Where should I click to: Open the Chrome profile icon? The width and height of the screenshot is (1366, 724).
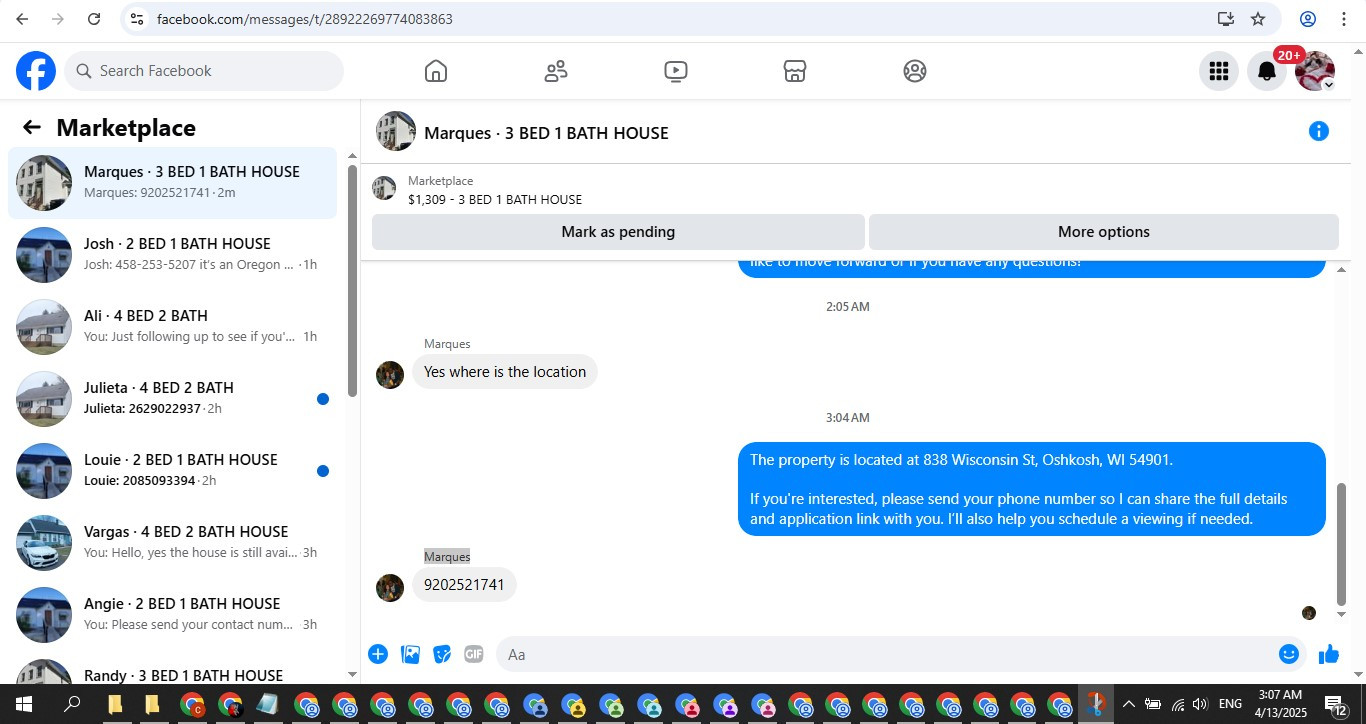(x=1307, y=19)
